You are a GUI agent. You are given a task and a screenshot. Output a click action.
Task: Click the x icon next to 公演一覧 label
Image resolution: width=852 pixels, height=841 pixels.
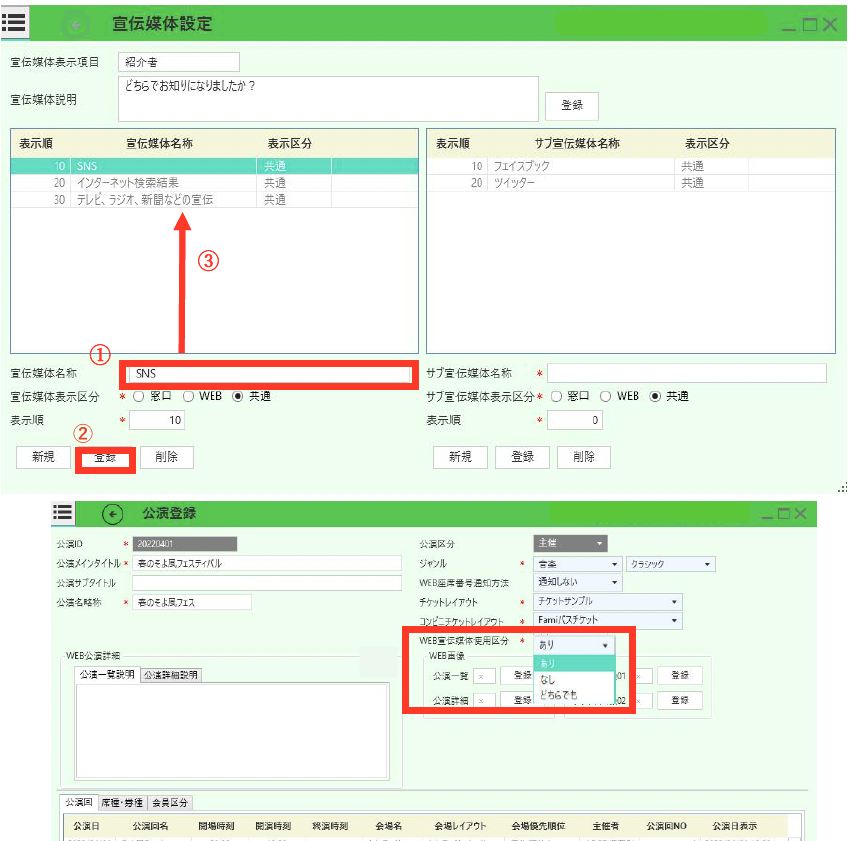(x=482, y=676)
